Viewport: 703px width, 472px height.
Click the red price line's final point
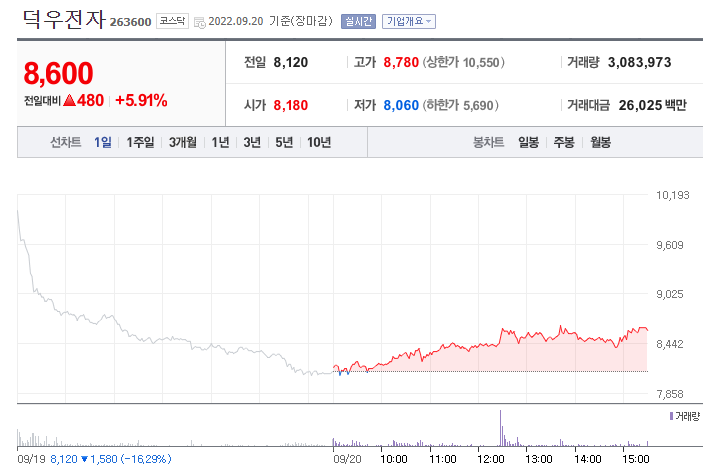pos(647,330)
